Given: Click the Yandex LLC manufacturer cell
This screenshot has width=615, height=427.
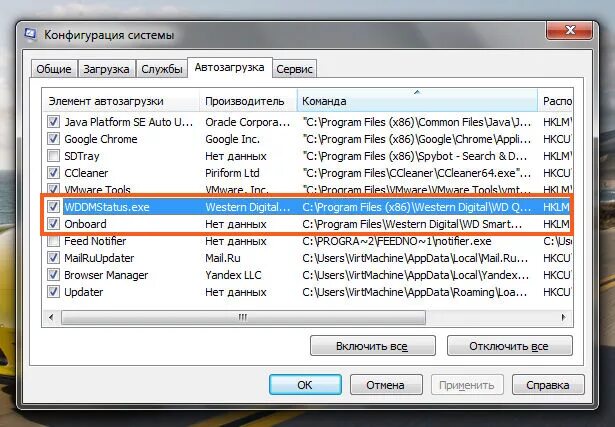Looking at the screenshot, I should [233, 275].
